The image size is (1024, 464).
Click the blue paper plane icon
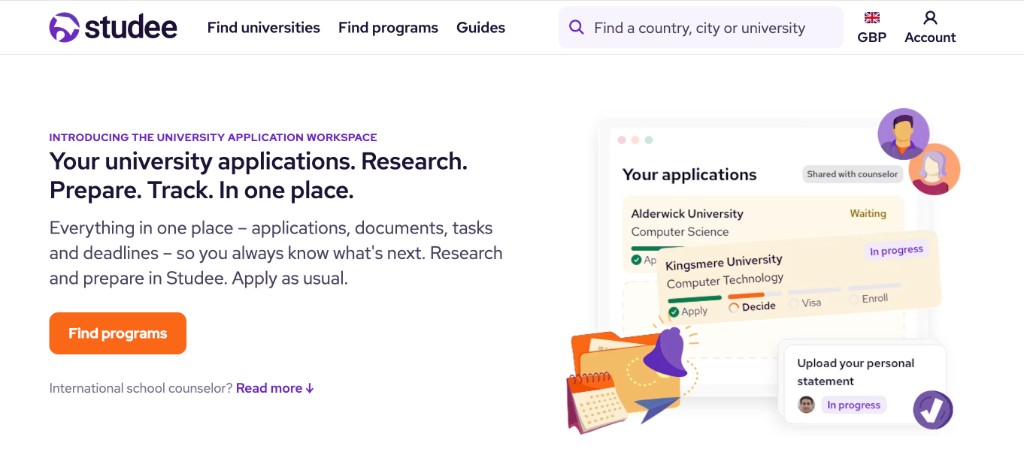[x=658, y=409]
